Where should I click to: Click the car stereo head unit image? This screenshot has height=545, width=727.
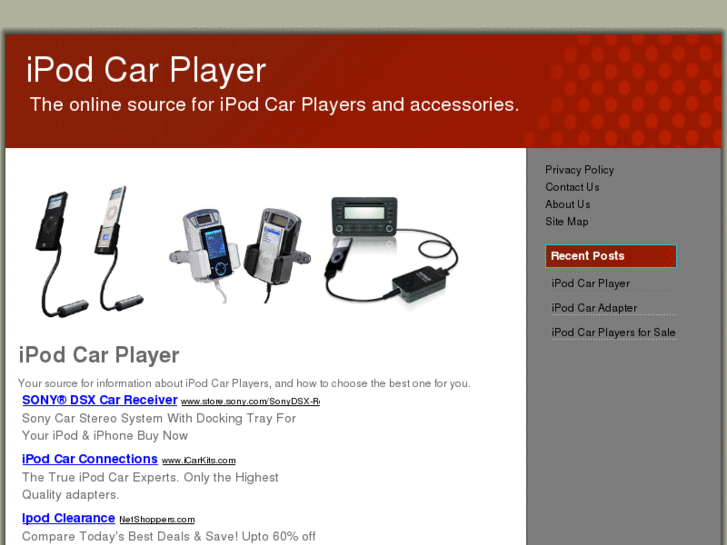[364, 216]
